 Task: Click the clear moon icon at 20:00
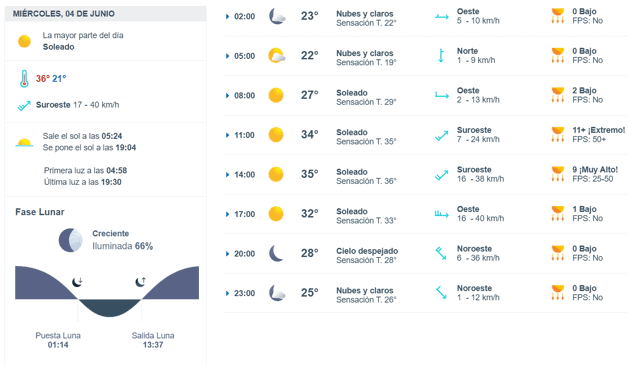point(276,253)
